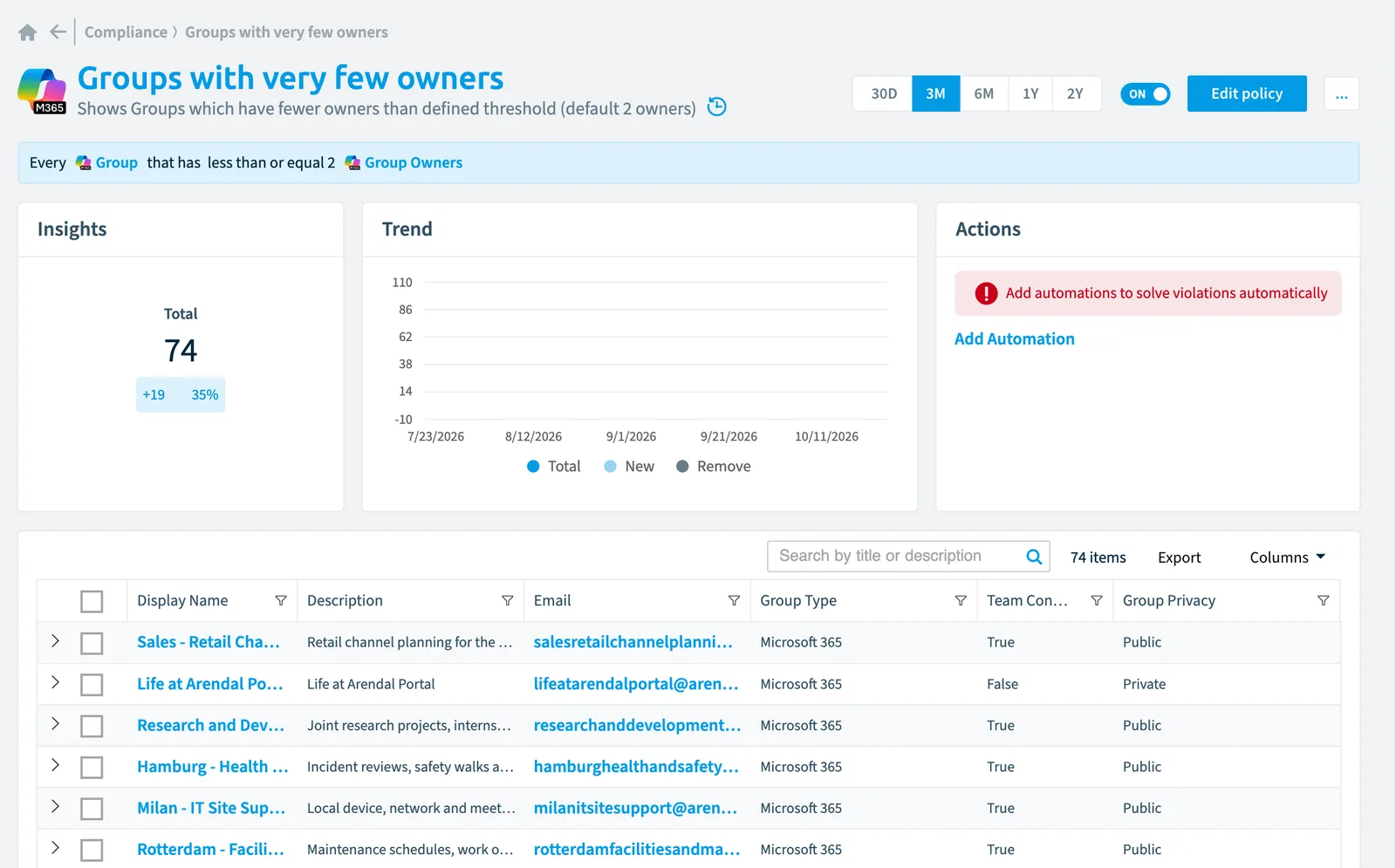Open the Milan - IT Site Sup… group
This screenshot has width=1396, height=868.
tap(211, 809)
